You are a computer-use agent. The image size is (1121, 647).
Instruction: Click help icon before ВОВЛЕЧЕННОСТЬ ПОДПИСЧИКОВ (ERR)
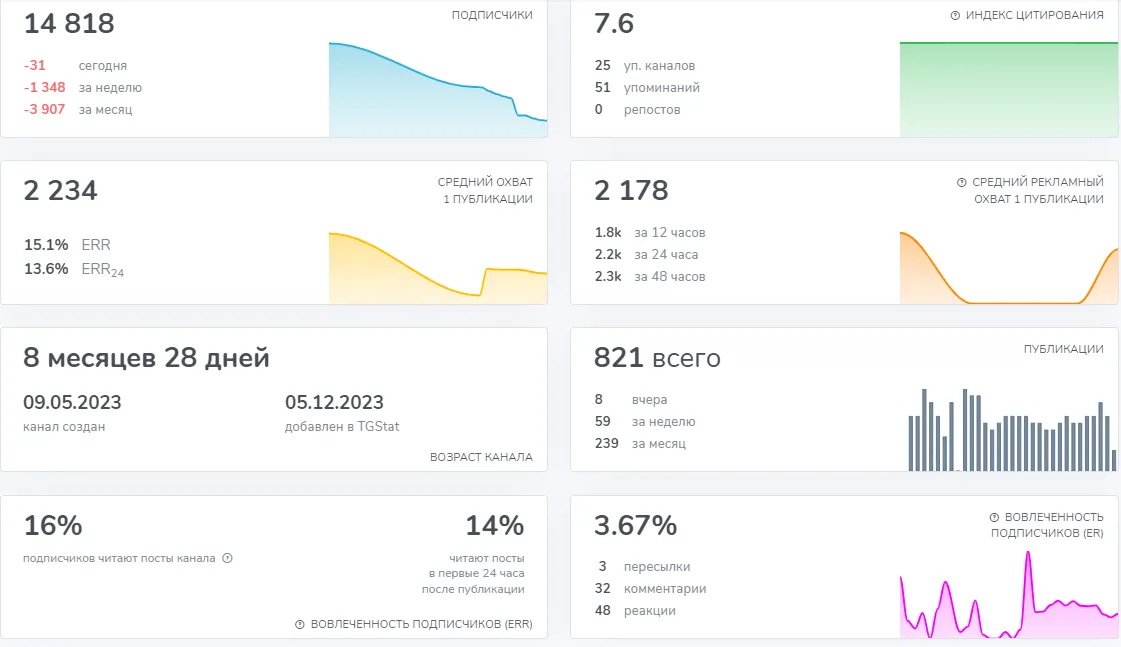(300, 624)
